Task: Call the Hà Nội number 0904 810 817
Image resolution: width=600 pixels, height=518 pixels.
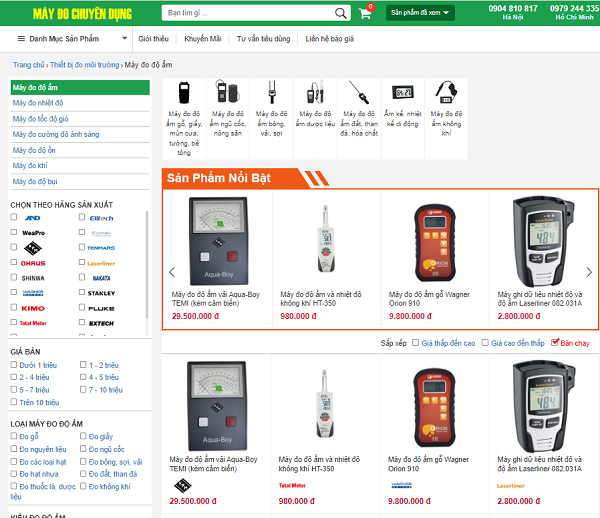Action: click(x=513, y=8)
